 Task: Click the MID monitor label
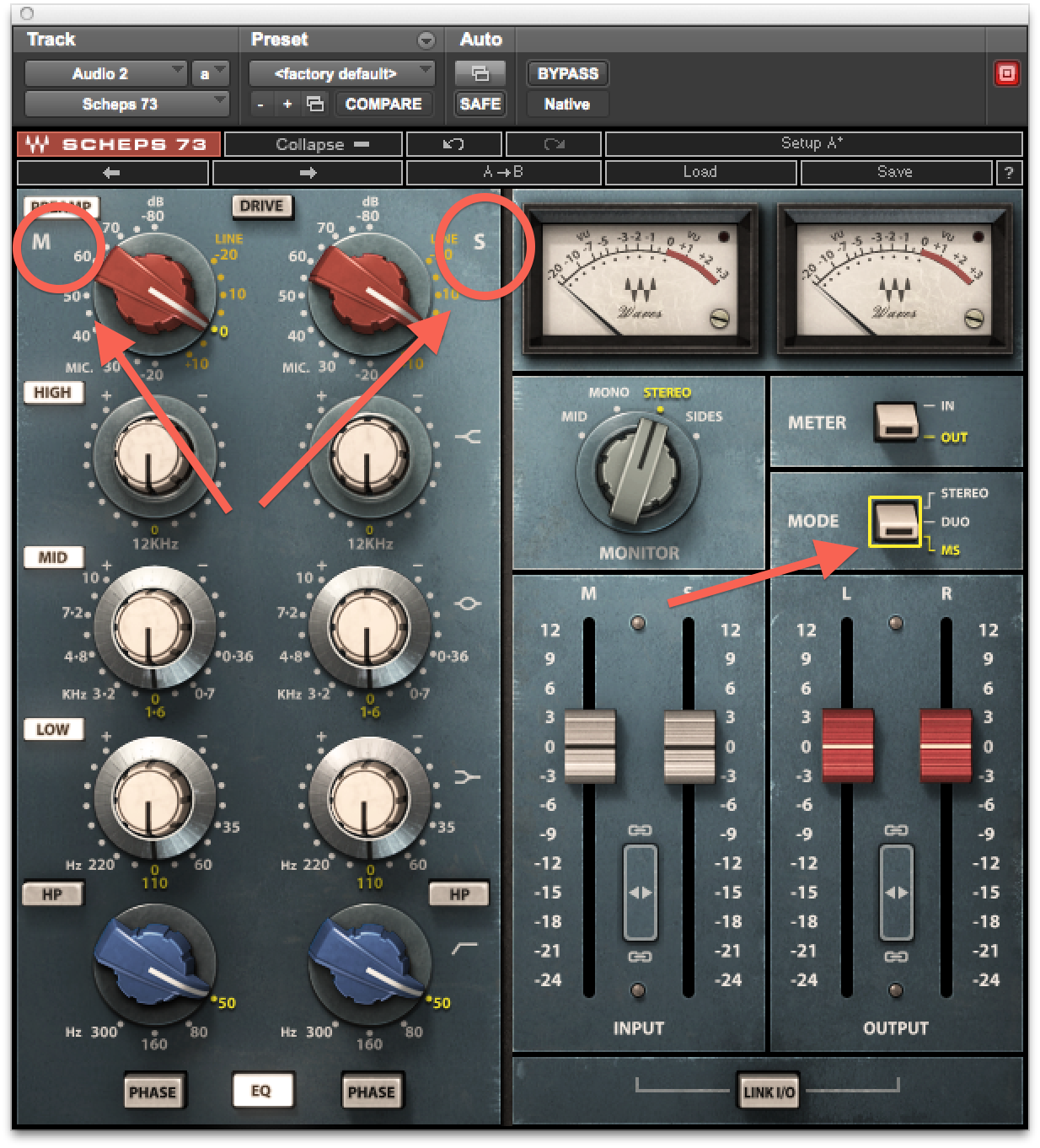point(574,416)
